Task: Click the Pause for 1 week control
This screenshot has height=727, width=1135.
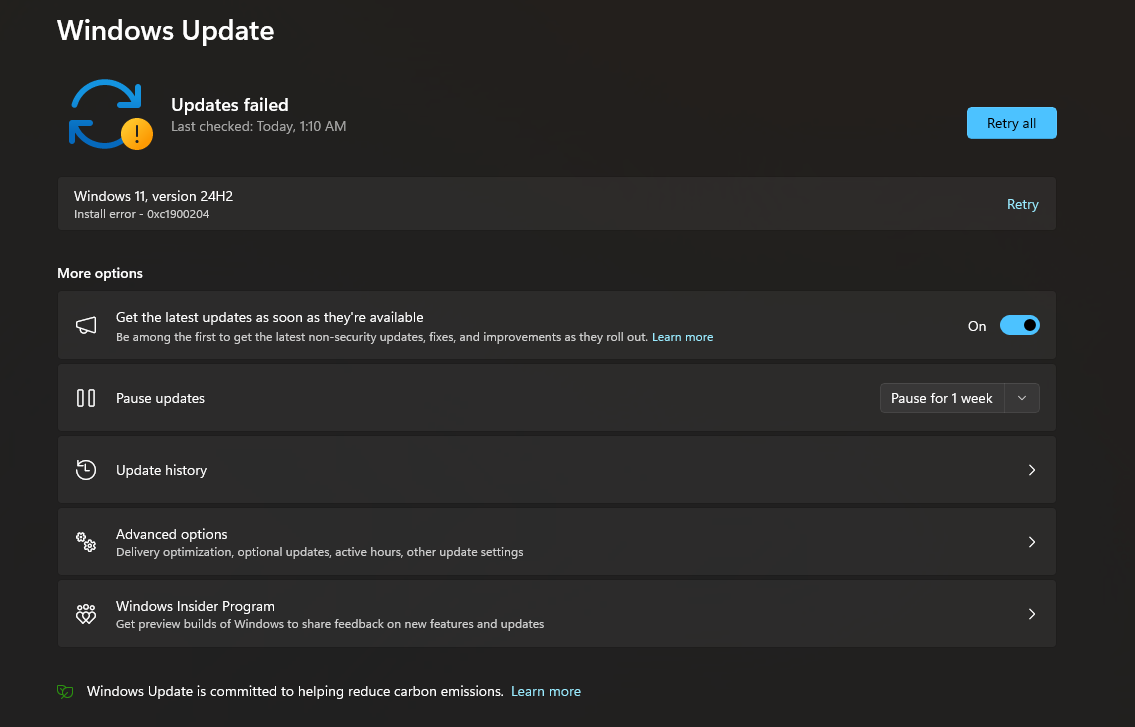Action: pyautogui.click(x=941, y=397)
